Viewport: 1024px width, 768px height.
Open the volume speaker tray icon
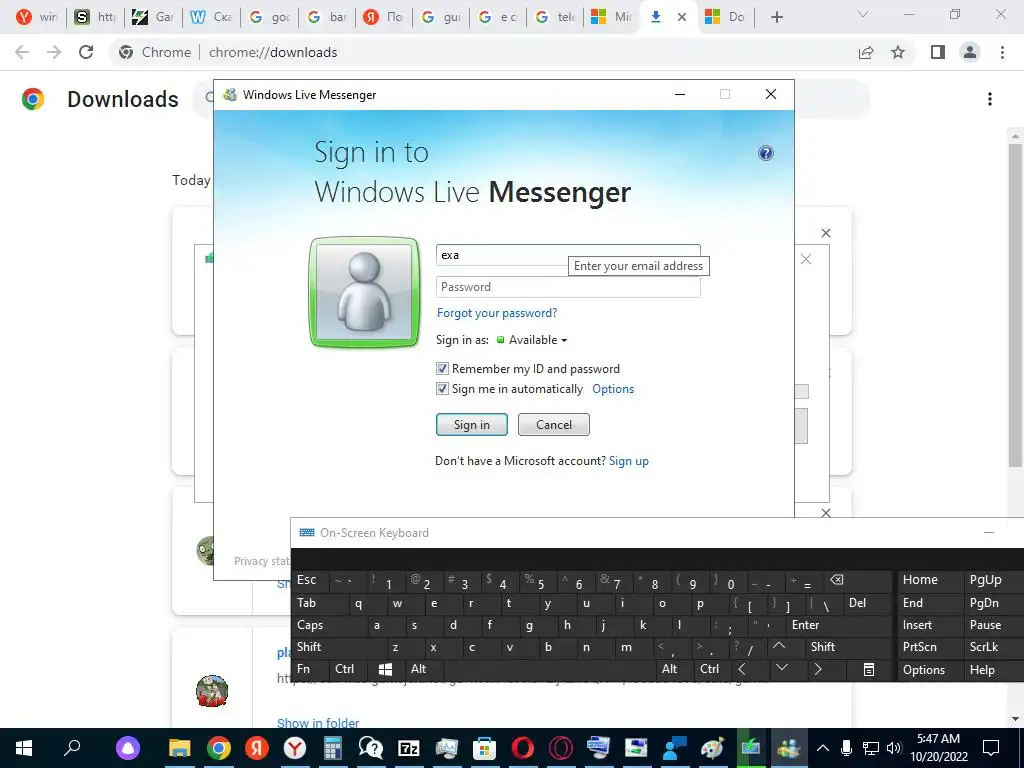(894, 748)
